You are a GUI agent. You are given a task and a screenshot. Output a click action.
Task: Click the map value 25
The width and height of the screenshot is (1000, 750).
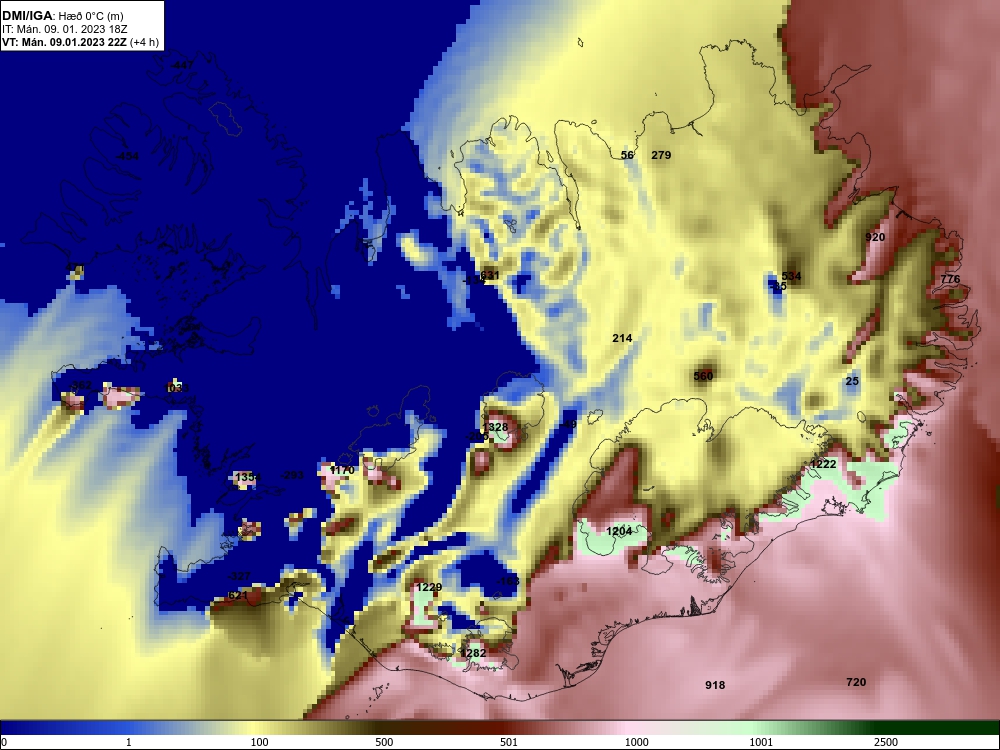click(853, 381)
